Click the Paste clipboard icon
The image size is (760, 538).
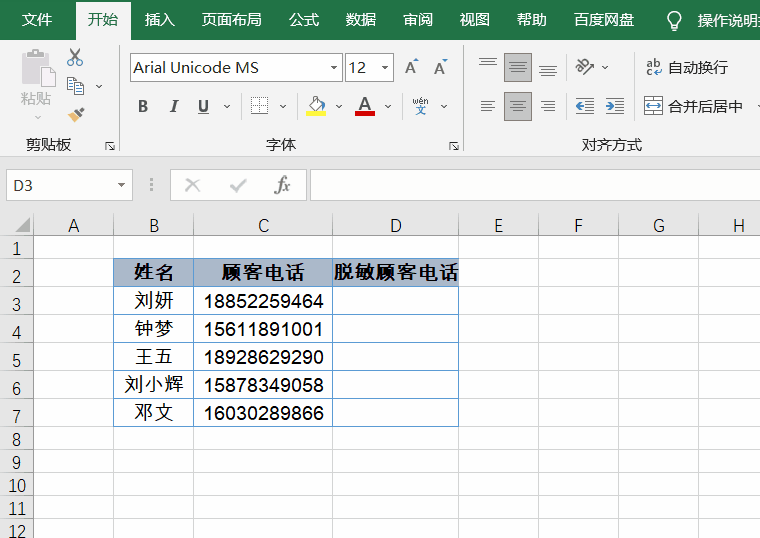click(37, 68)
